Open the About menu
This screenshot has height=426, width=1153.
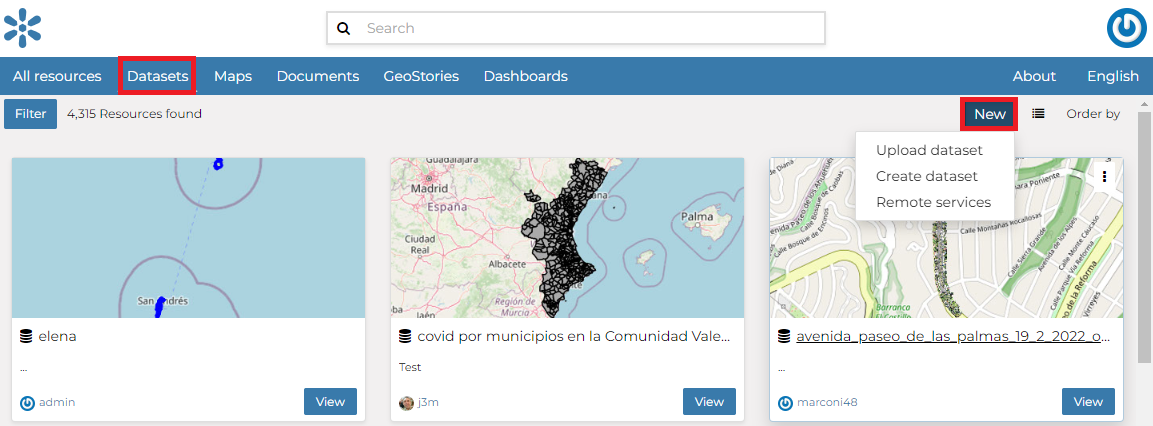[x=1034, y=77]
